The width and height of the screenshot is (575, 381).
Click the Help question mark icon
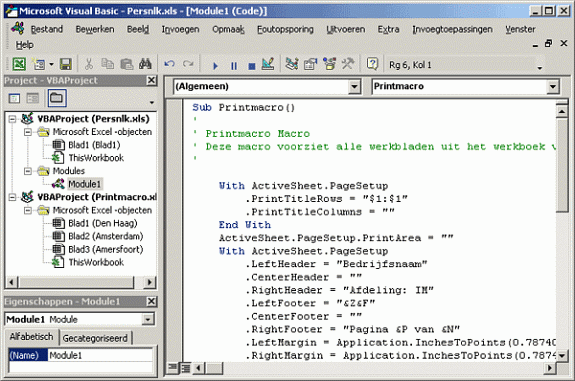tap(372, 65)
